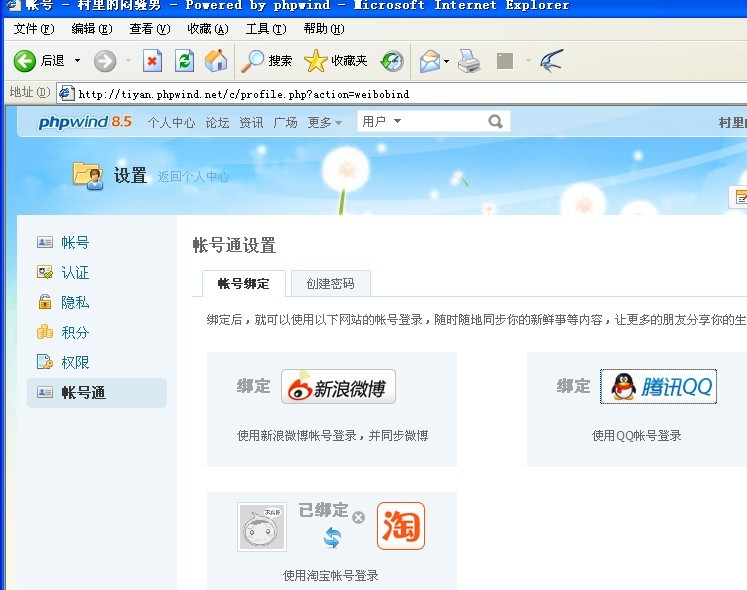Click the phpwind 8.5 logo
The height and width of the screenshot is (590, 747).
point(85,122)
